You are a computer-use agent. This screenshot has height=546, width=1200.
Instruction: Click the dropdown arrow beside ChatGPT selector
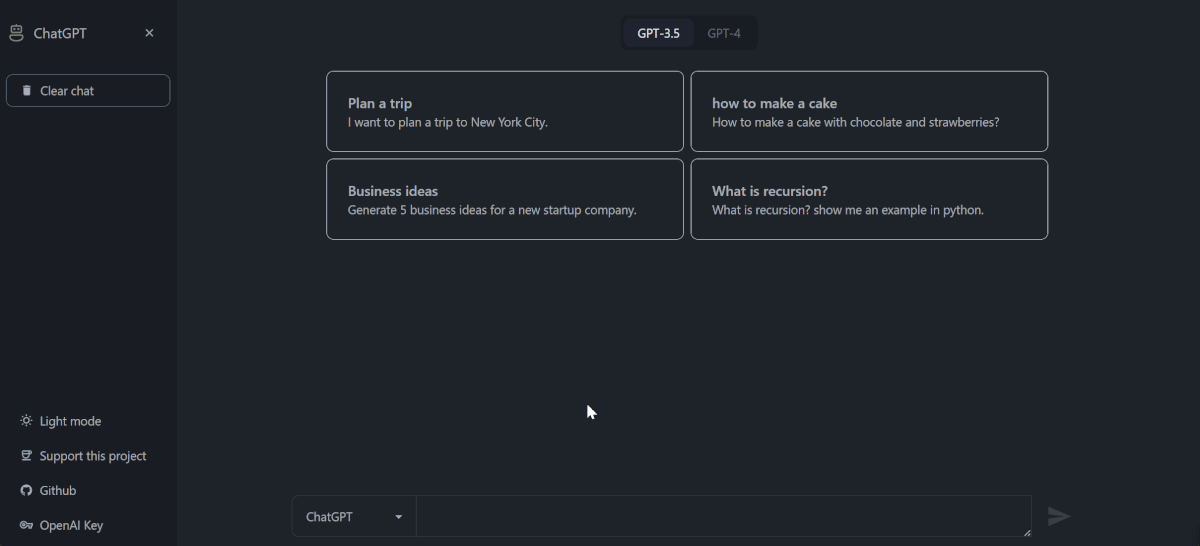pos(399,517)
